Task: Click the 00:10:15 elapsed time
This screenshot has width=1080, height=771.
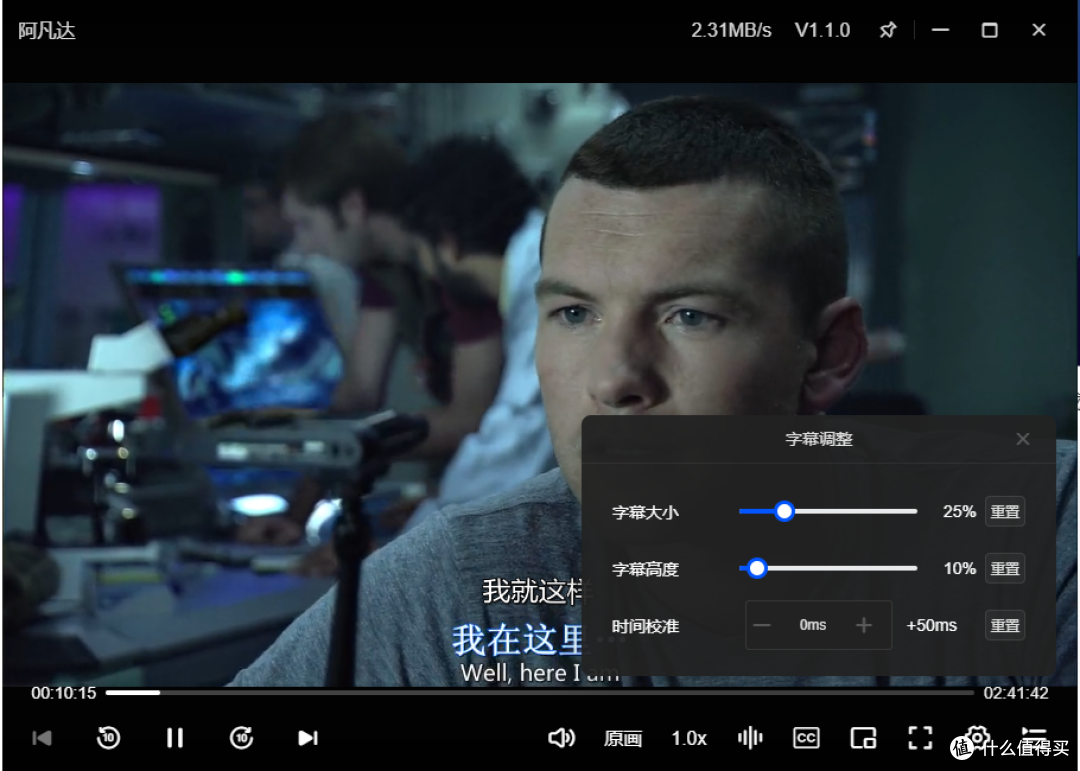Action: pyautogui.click(x=63, y=693)
